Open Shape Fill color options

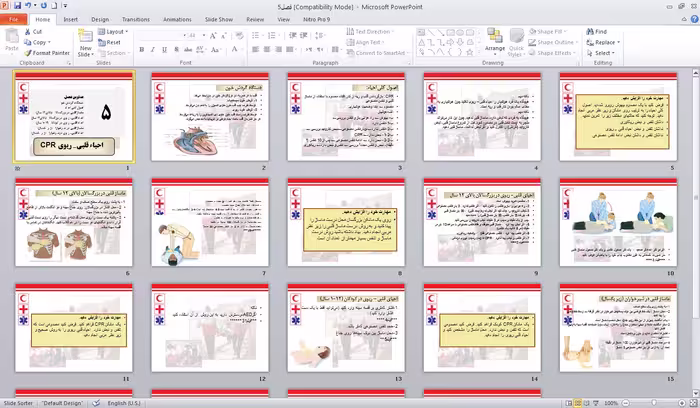(548, 32)
